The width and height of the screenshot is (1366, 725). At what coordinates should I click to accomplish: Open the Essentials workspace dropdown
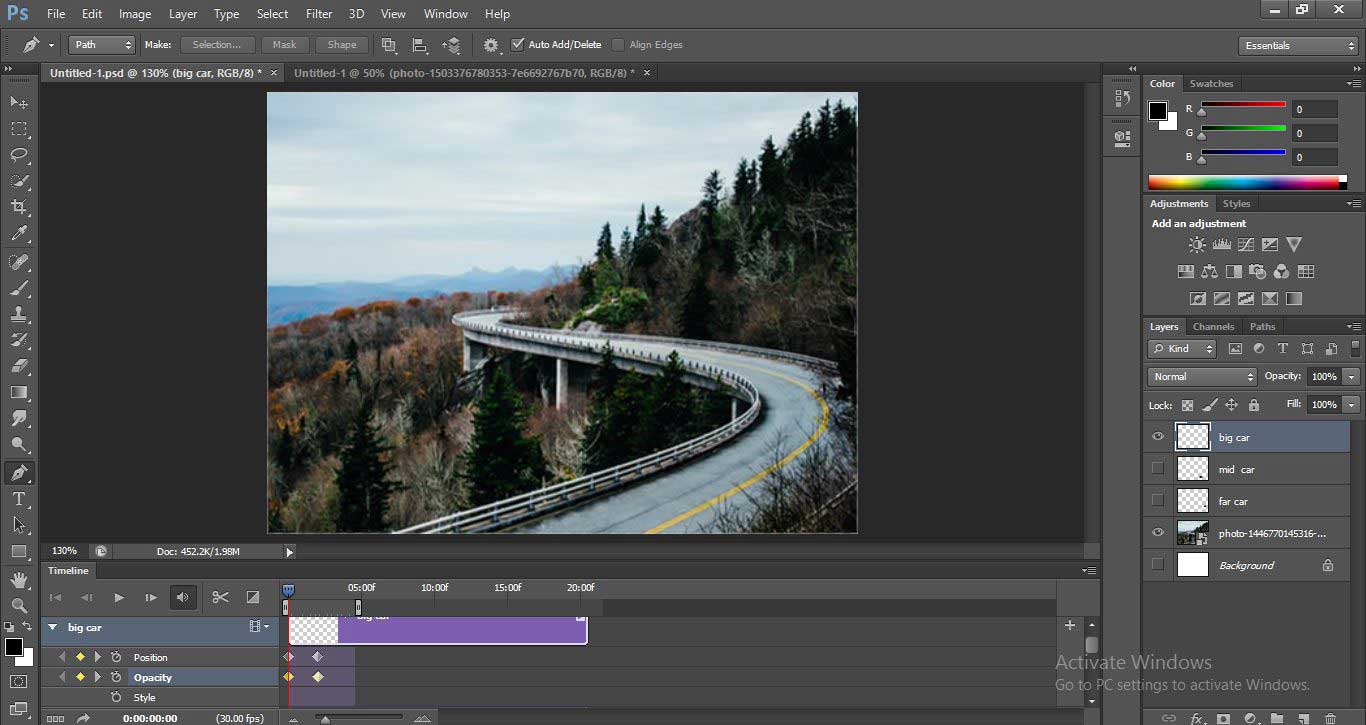tap(1297, 46)
